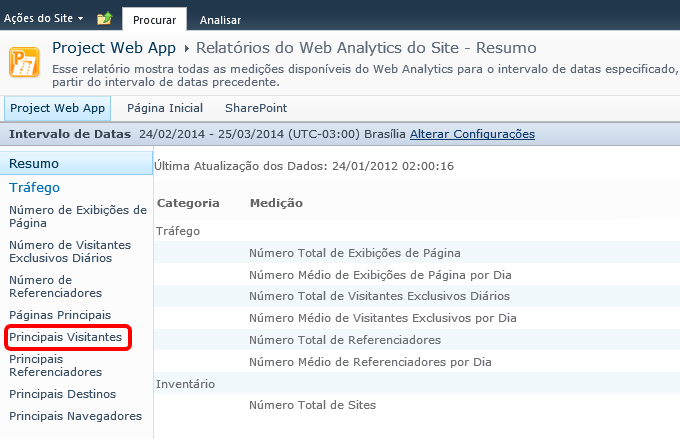The height and width of the screenshot is (439, 680).
Task: Open Principais Destinos report
Action: click(x=62, y=394)
